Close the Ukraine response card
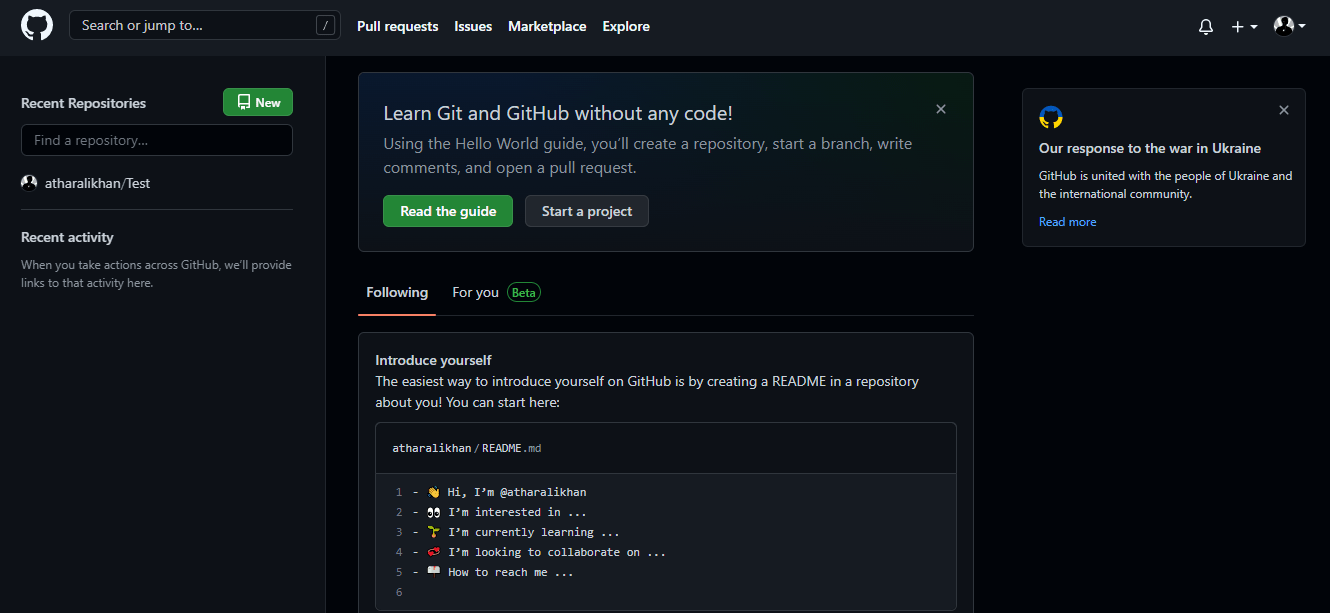The image size is (1330, 613). point(1284,110)
